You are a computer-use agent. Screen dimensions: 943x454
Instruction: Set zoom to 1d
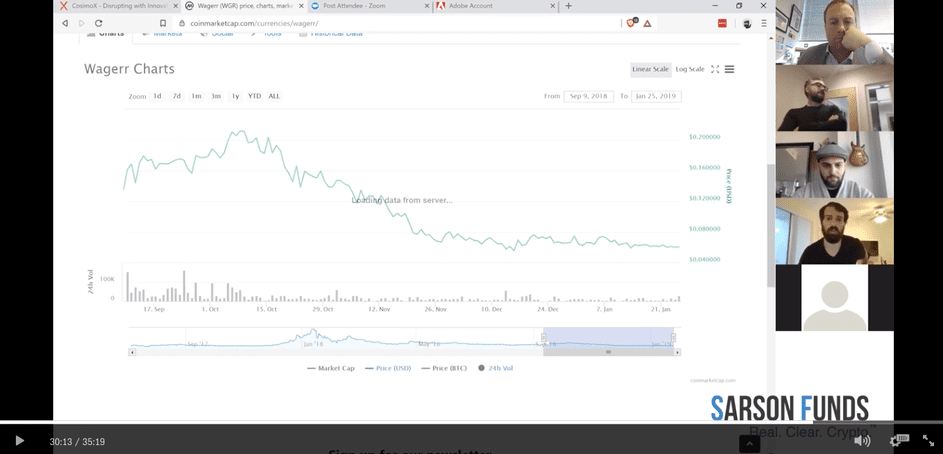(x=157, y=96)
